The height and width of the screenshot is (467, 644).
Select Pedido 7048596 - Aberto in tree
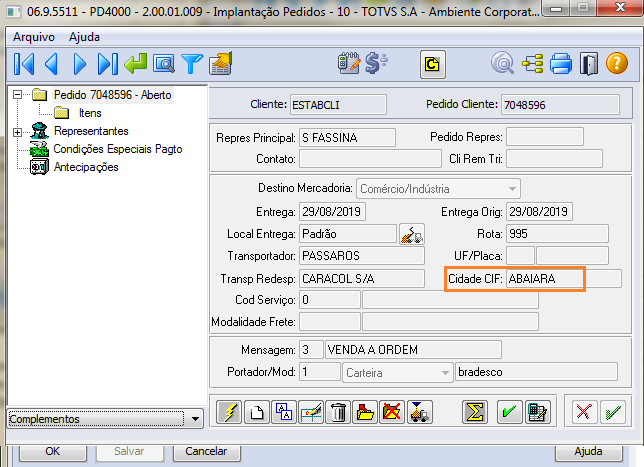[113, 95]
